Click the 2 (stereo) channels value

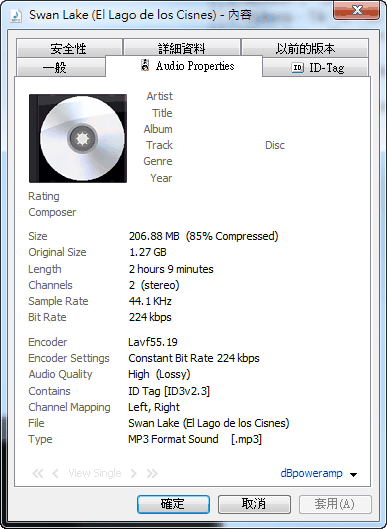[x=154, y=285]
